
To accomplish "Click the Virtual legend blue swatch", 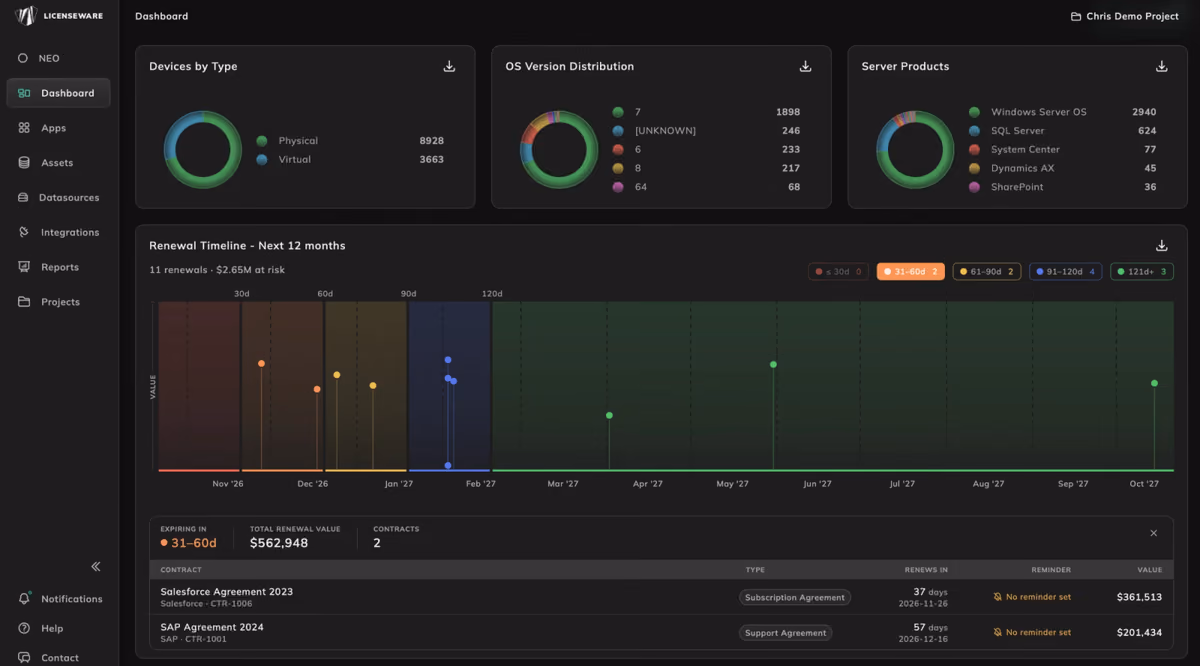I will point(262,159).
